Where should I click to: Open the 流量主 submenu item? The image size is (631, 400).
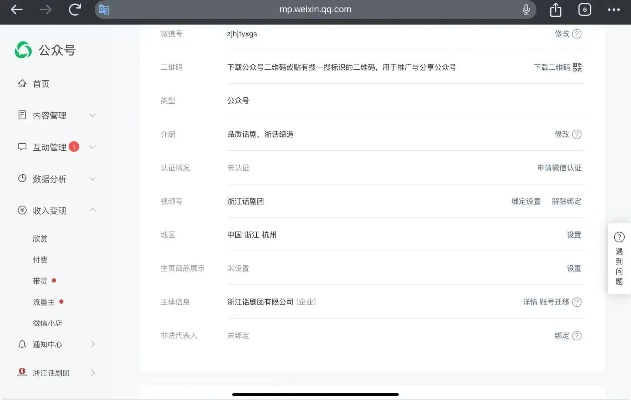click(x=43, y=302)
